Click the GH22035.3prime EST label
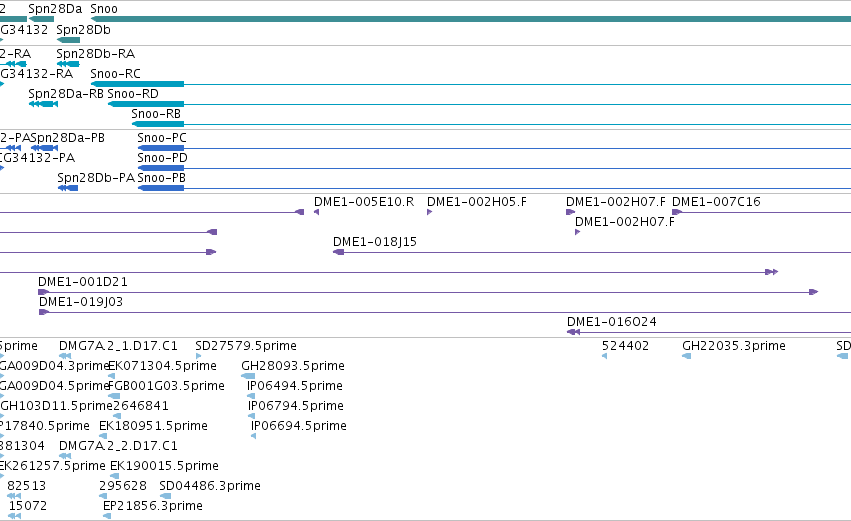This screenshot has width=851, height=521. click(734, 346)
